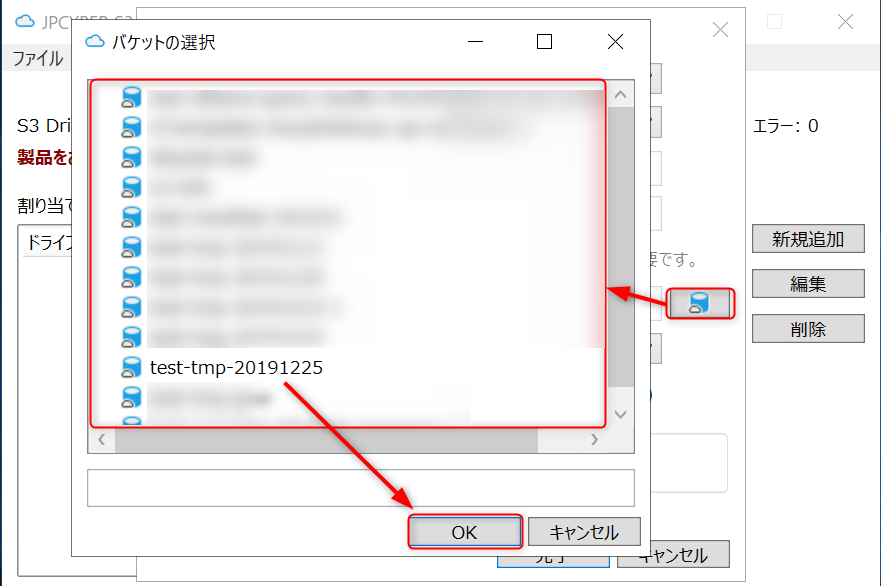Click the bucket browse icon button
881x586 pixels.
tap(700, 303)
